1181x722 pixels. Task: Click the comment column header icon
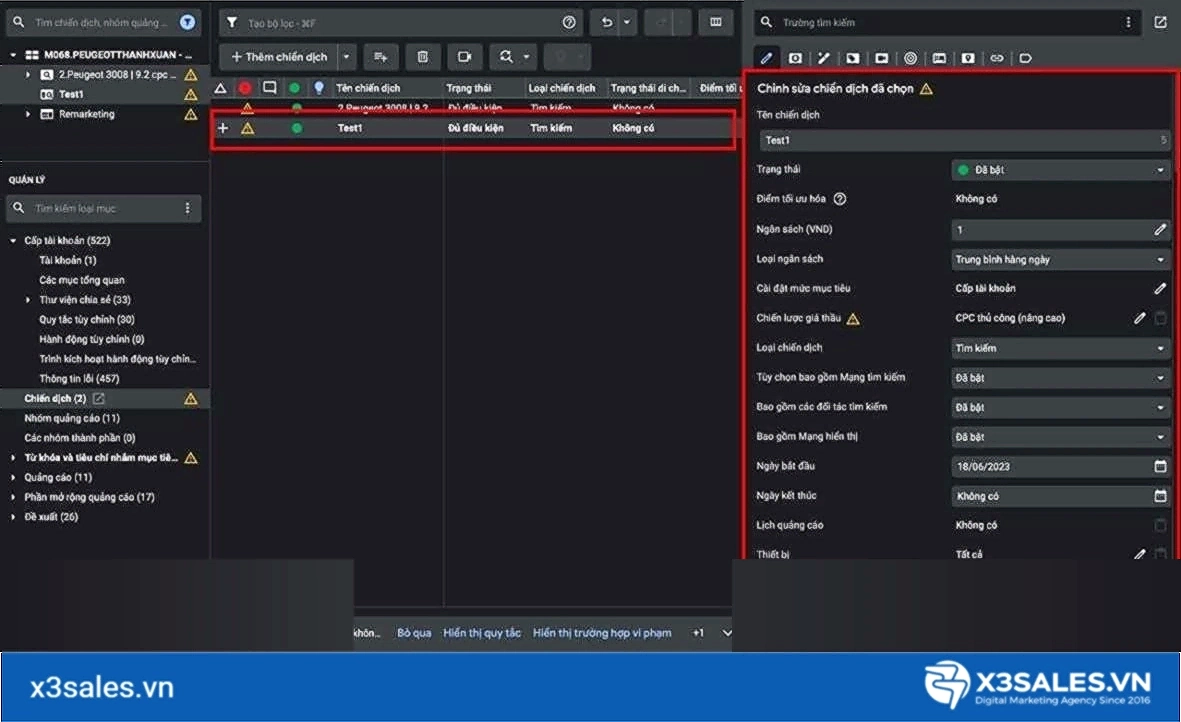point(269,88)
